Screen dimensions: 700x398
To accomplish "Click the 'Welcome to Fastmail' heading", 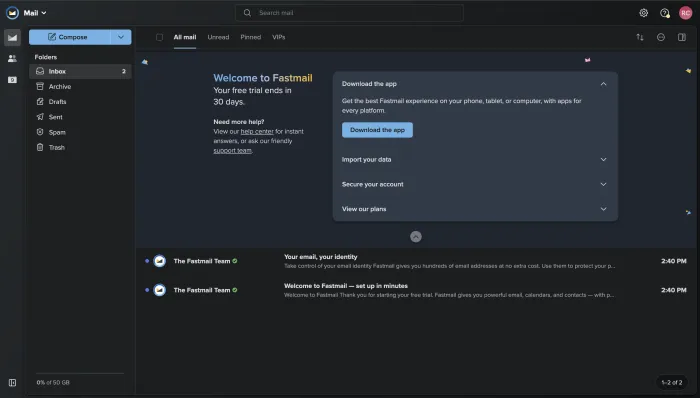I will coord(263,78).
